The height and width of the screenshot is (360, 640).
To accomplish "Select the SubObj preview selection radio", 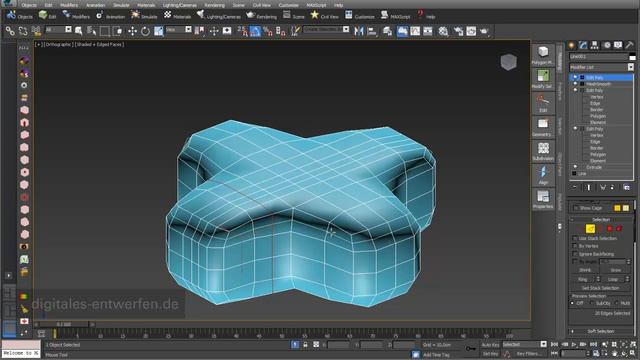I will (591, 303).
